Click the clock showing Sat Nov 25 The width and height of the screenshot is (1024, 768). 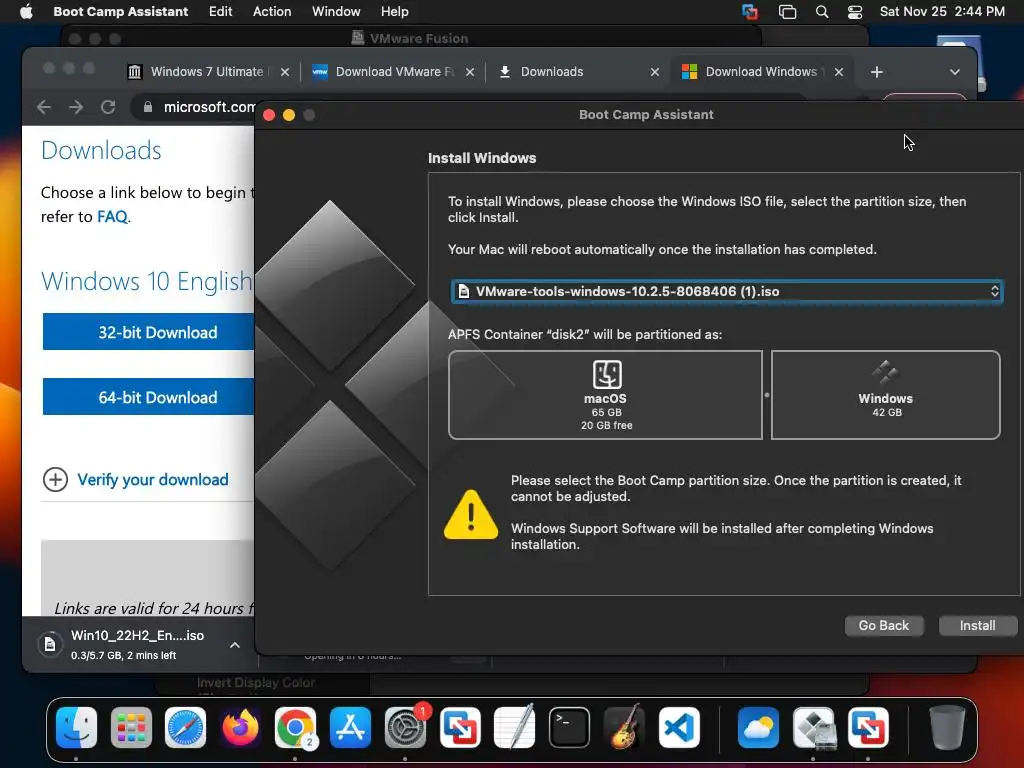[x=942, y=12]
